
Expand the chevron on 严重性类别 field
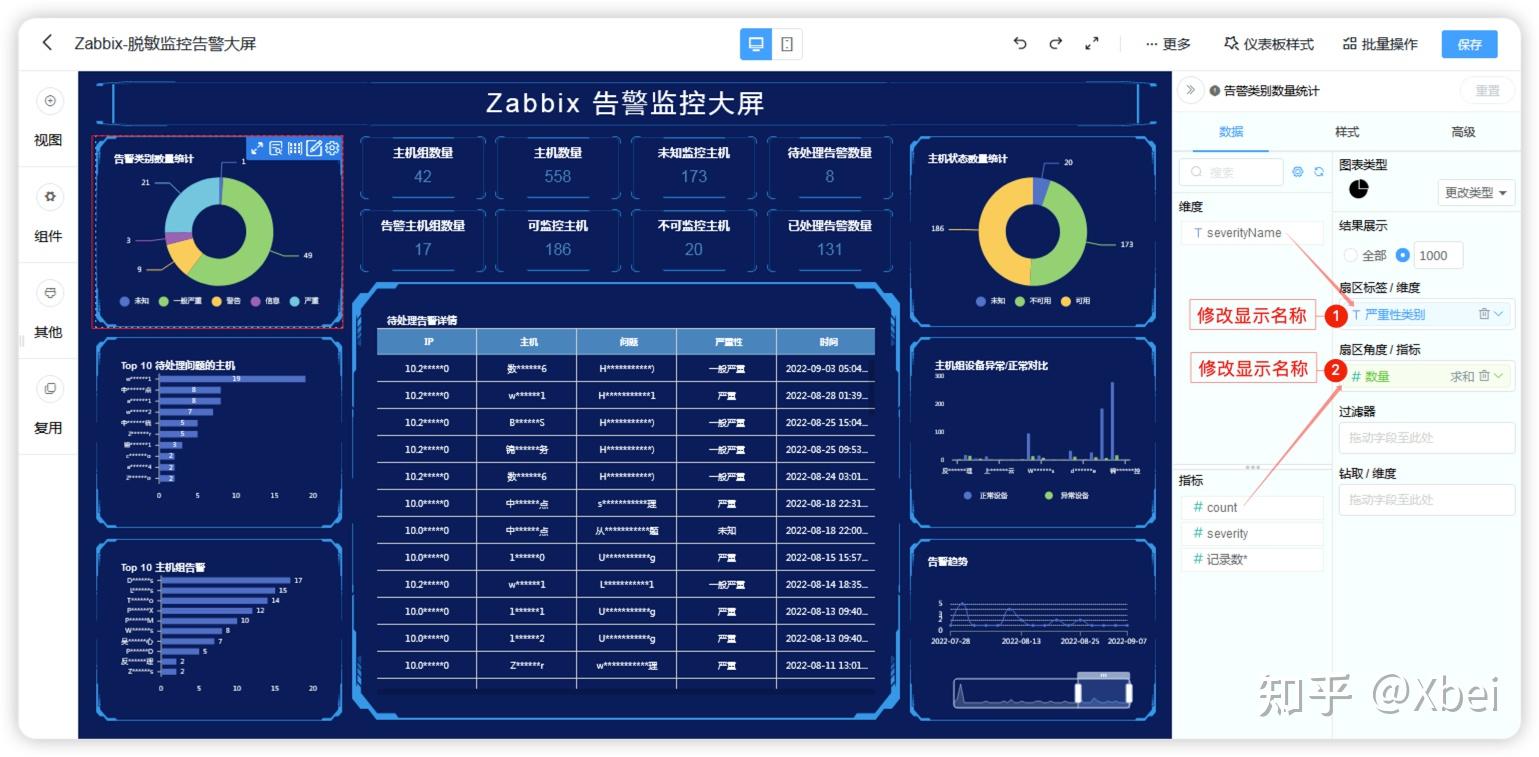click(x=1500, y=314)
